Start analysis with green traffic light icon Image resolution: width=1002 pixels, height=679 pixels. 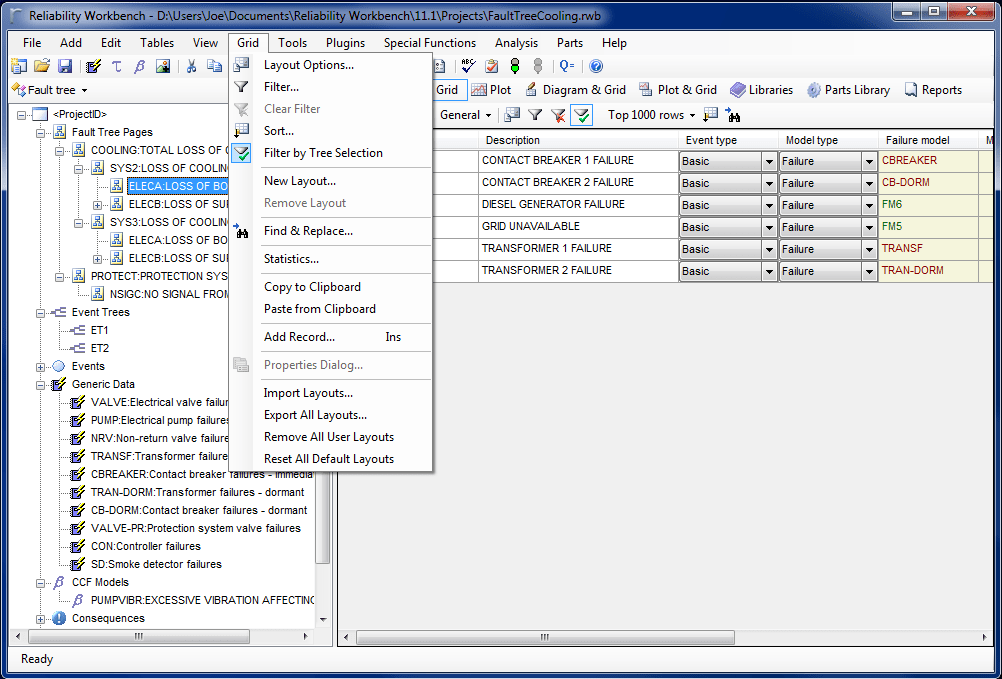pos(514,66)
